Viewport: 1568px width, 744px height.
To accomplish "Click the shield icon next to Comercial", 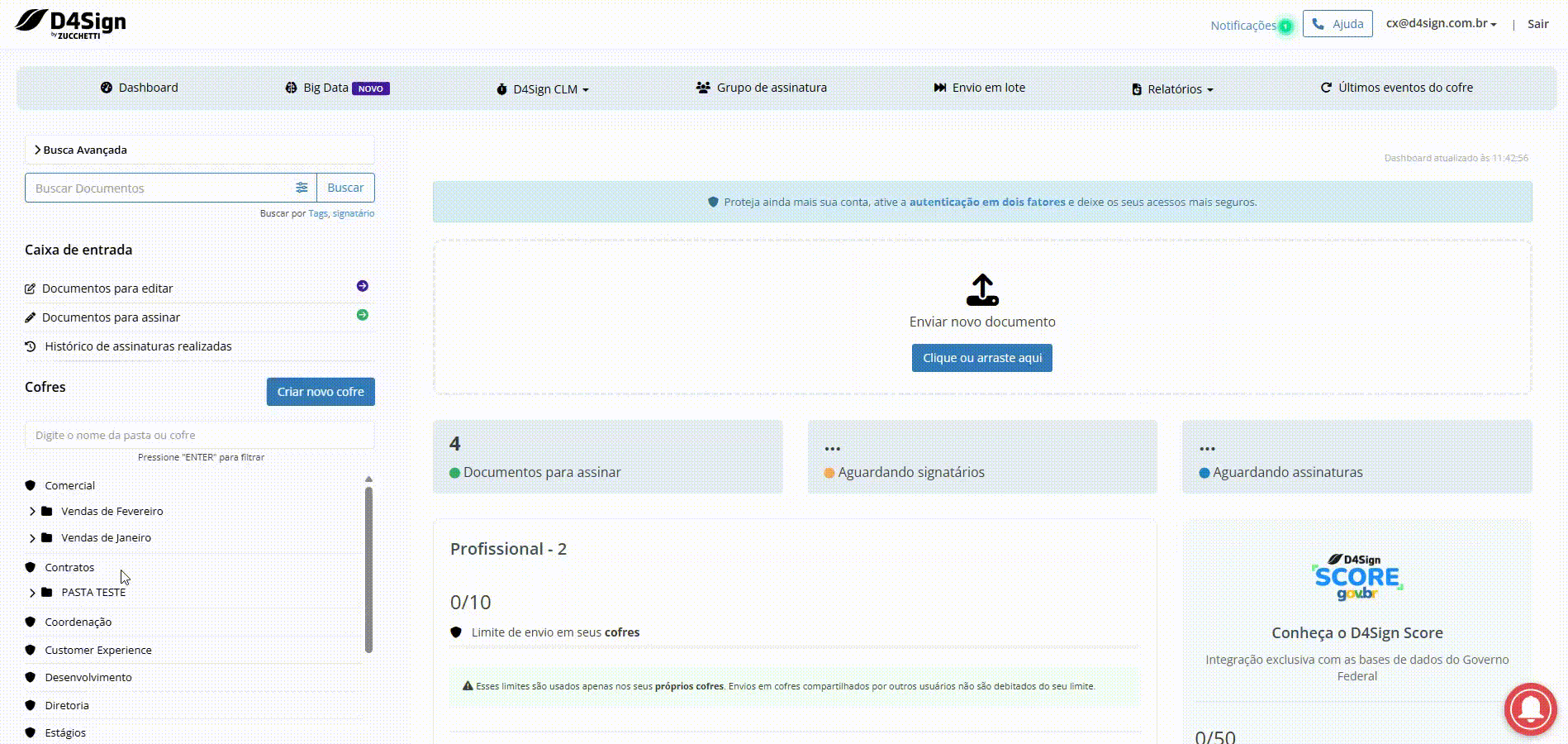I will pos(31,485).
